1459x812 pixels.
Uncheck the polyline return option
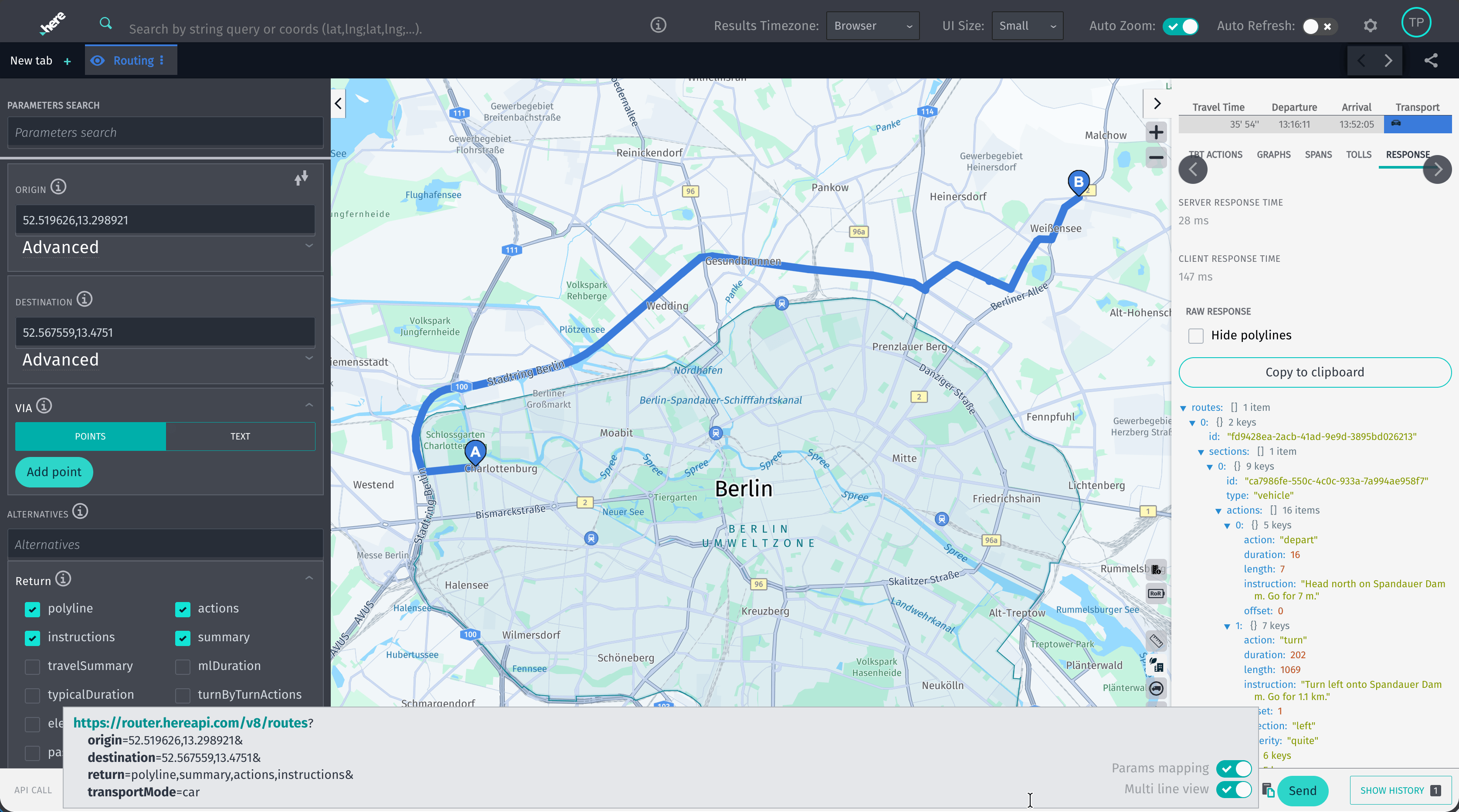pyautogui.click(x=32, y=609)
